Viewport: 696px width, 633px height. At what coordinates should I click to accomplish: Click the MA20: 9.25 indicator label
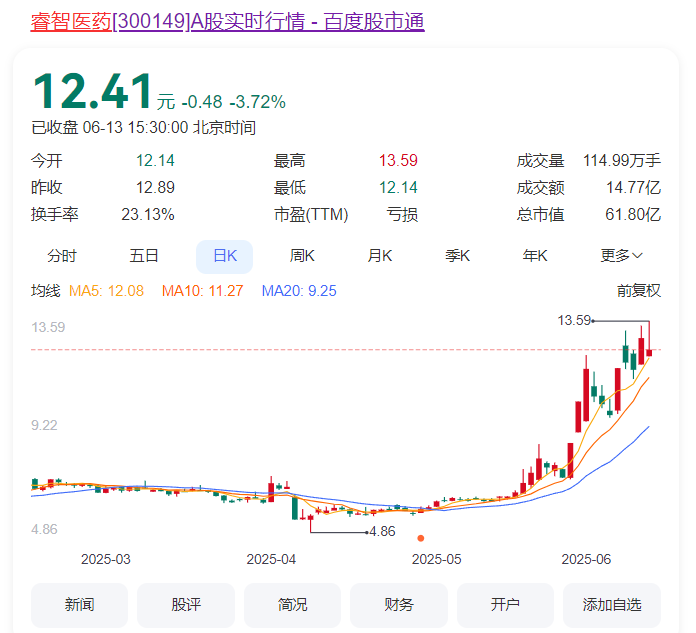pos(299,291)
